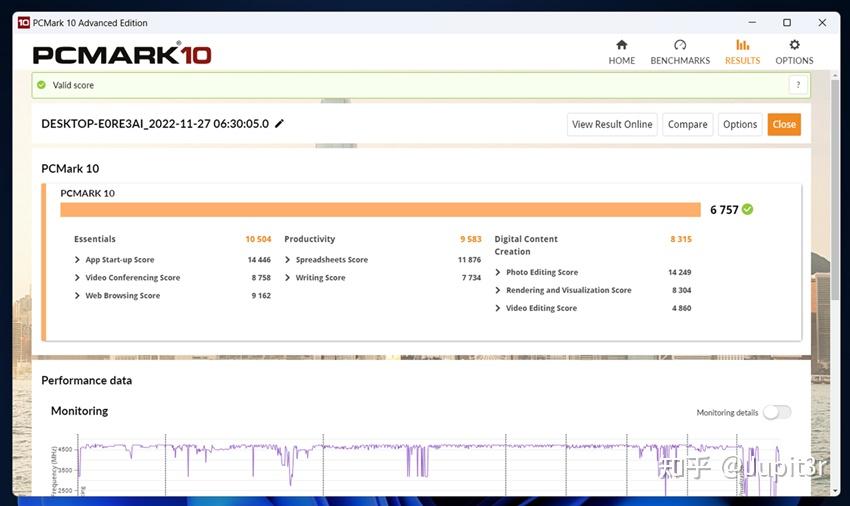This screenshot has height=506, width=850.
Task: Click the orange PCMark 10 score bar
Action: coord(380,209)
